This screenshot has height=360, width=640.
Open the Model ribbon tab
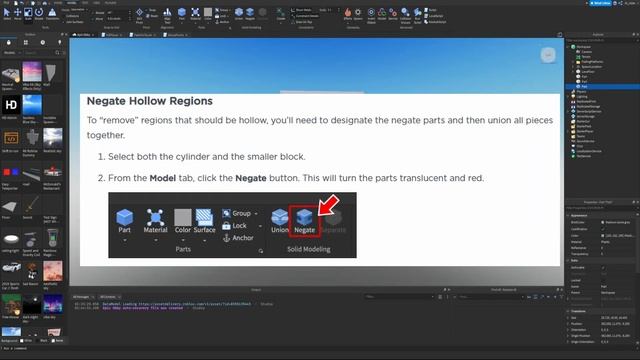71,3
